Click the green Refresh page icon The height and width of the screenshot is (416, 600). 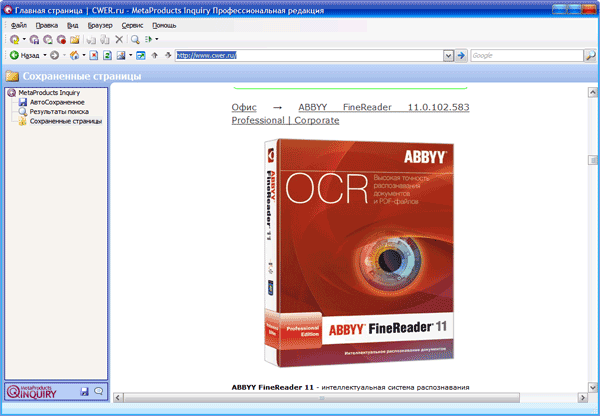point(107,55)
